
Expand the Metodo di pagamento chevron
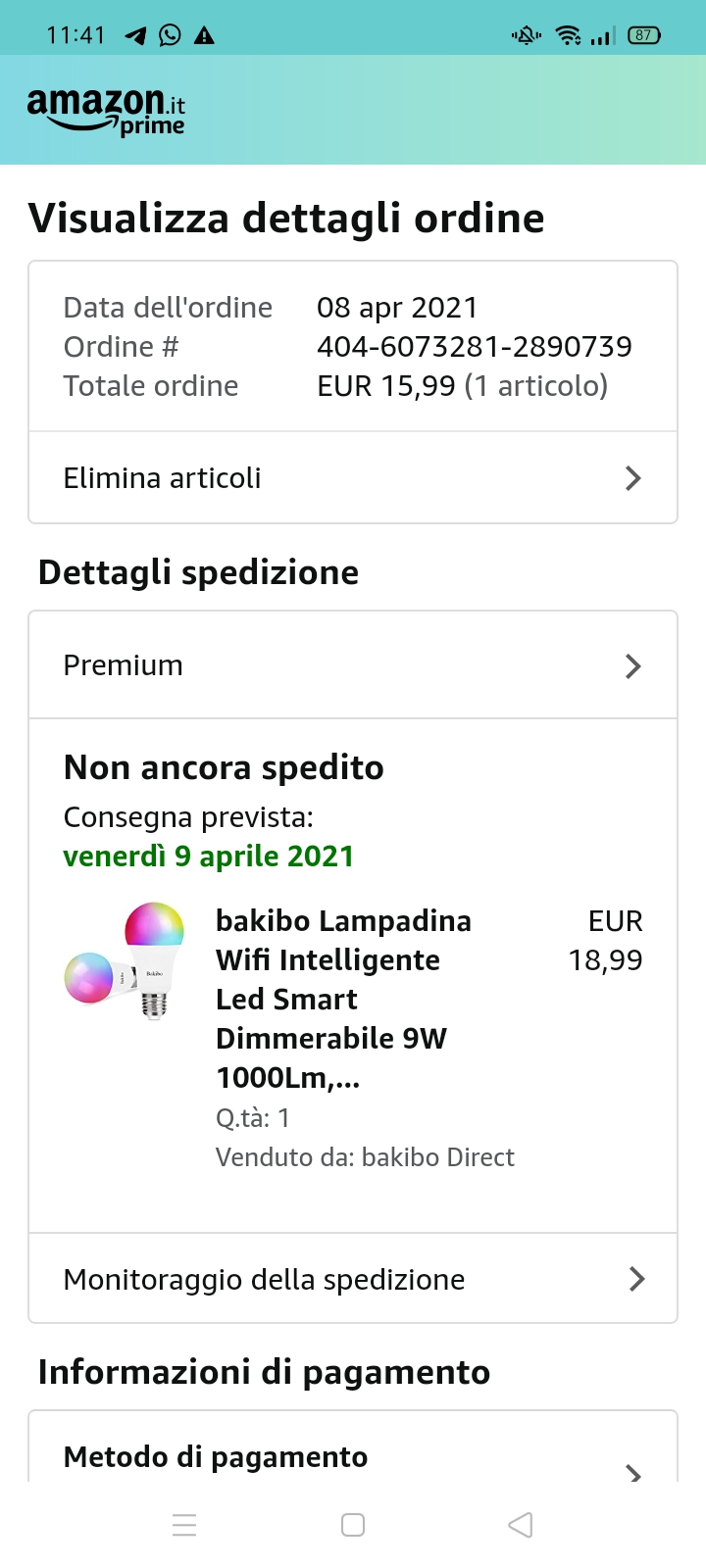tap(633, 1472)
